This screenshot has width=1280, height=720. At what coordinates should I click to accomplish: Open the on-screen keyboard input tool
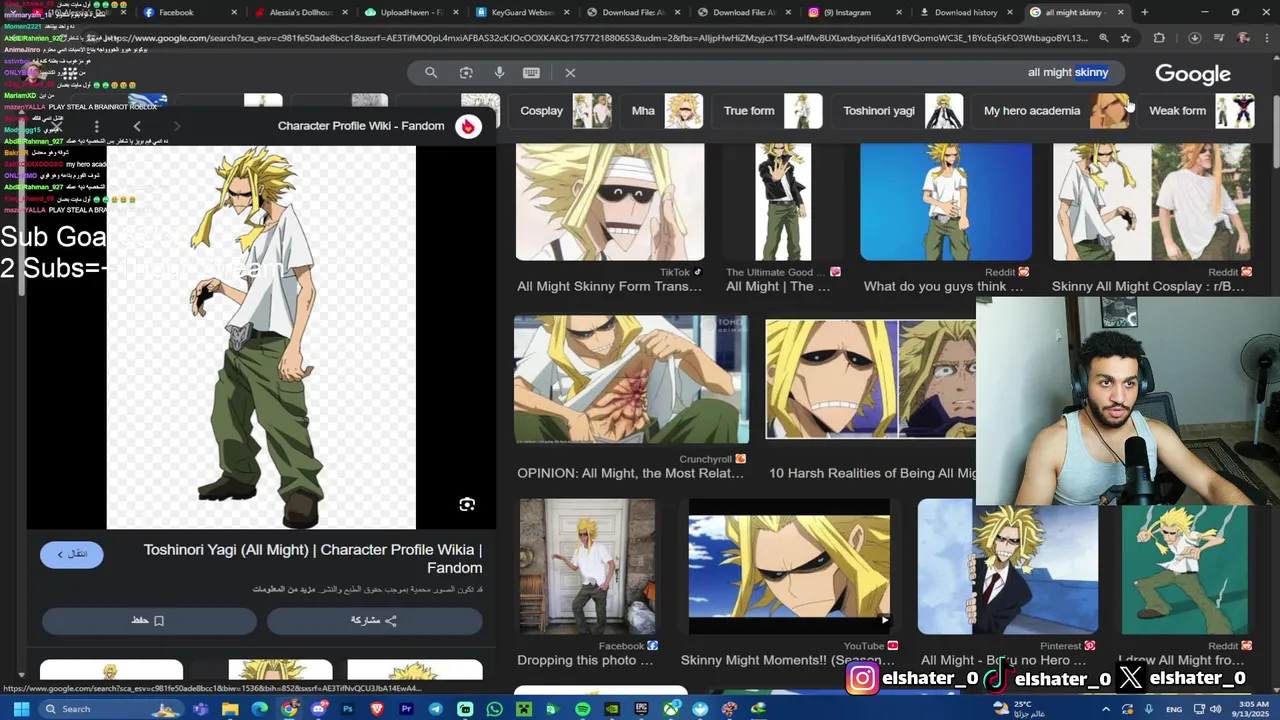pyautogui.click(x=531, y=73)
